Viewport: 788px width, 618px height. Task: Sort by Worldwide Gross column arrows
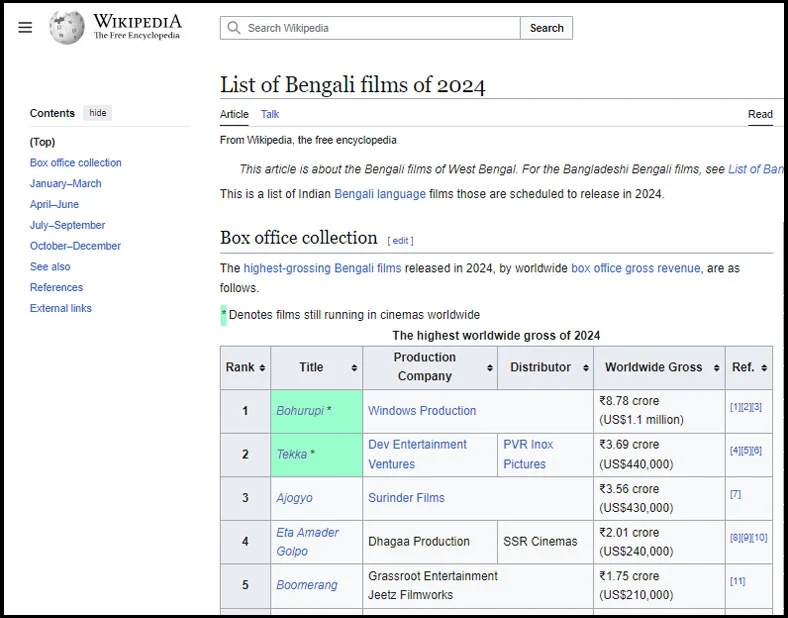716,368
